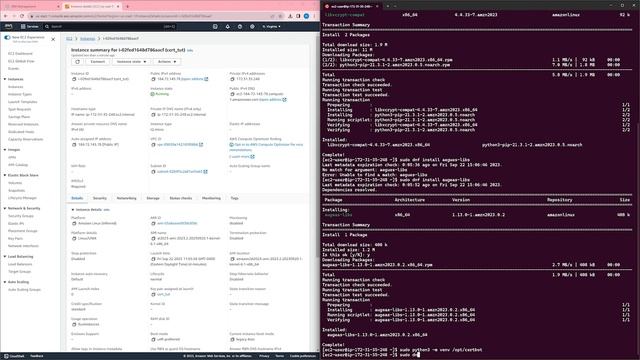Copy the Subnet ID value
This screenshot has width=640, height=360.
(153, 172)
